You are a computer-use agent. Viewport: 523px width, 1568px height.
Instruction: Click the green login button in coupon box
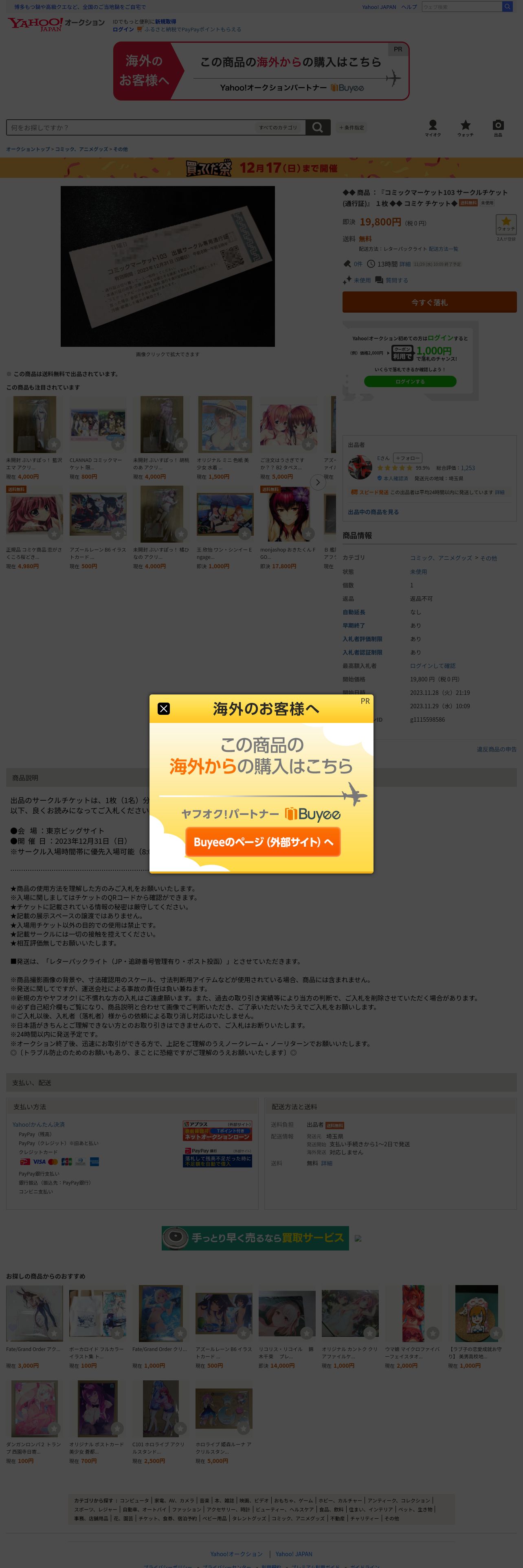[410, 382]
